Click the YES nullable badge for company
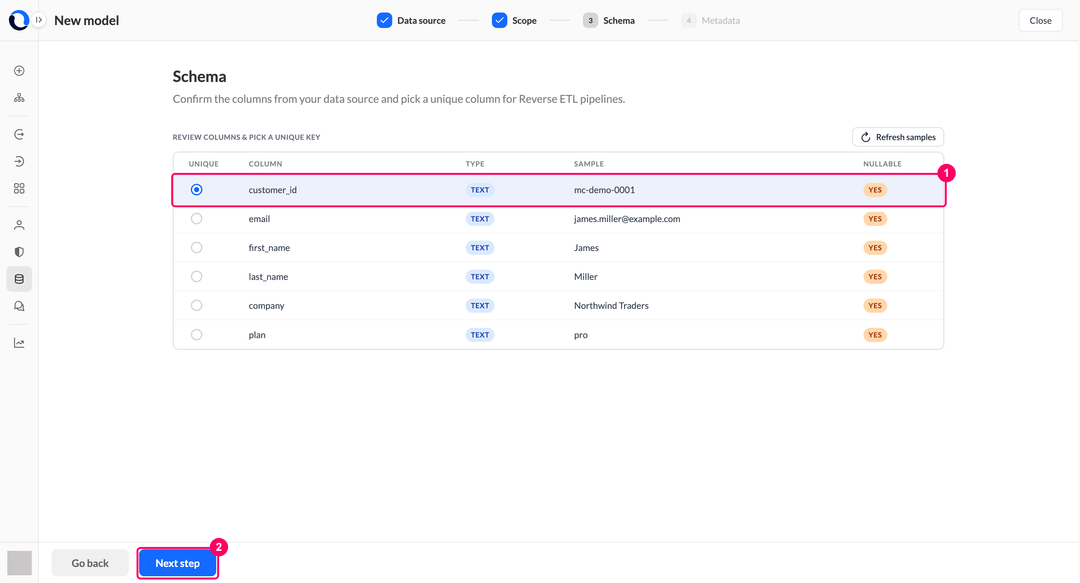This screenshot has height=583, width=1080. (x=875, y=305)
